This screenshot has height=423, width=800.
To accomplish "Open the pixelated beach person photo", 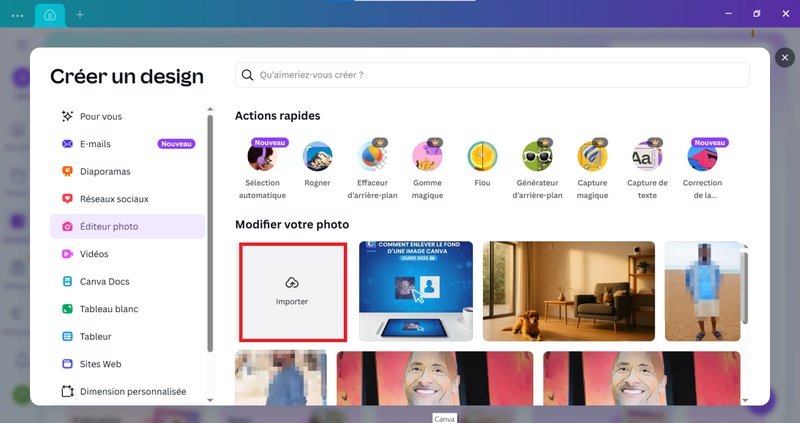I will point(703,291).
